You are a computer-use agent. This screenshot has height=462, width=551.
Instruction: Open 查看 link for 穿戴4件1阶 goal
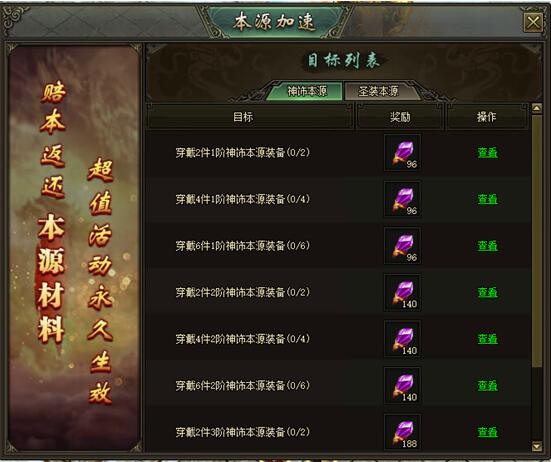point(487,199)
